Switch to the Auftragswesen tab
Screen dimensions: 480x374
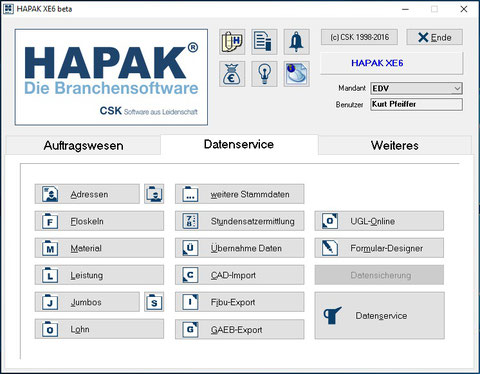pos(83,145)
